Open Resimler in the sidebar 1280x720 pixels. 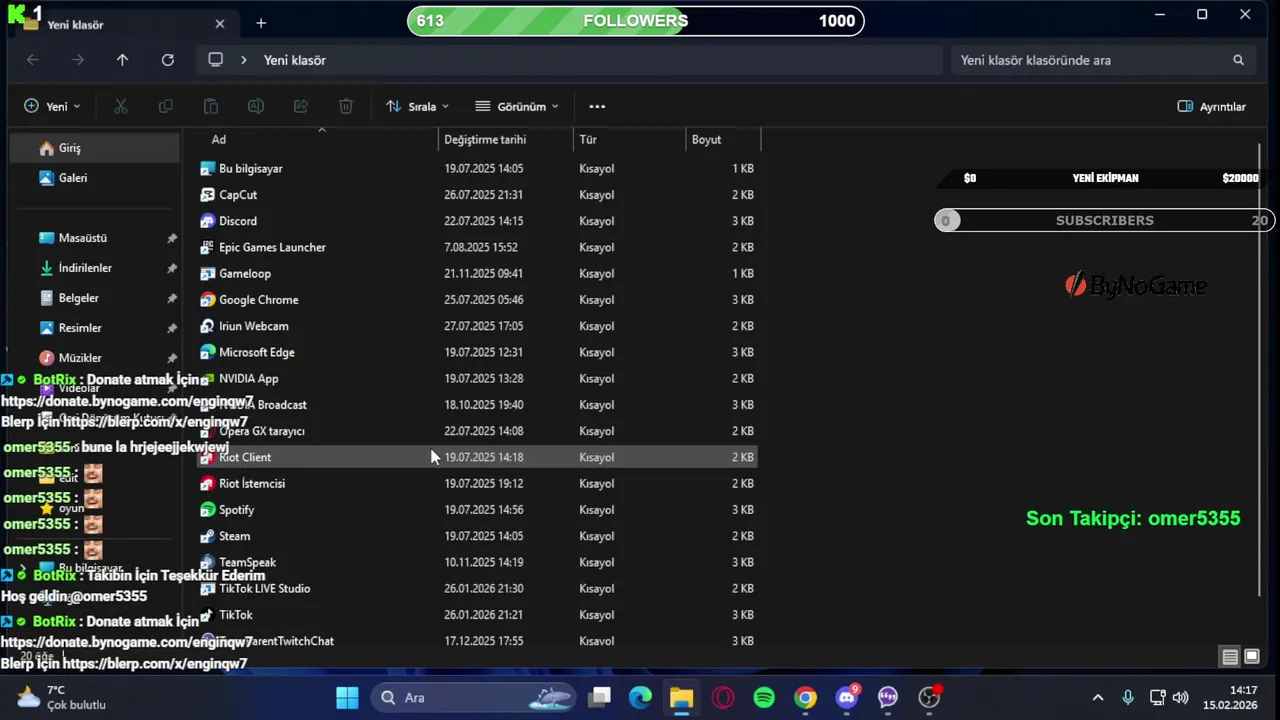94,328
